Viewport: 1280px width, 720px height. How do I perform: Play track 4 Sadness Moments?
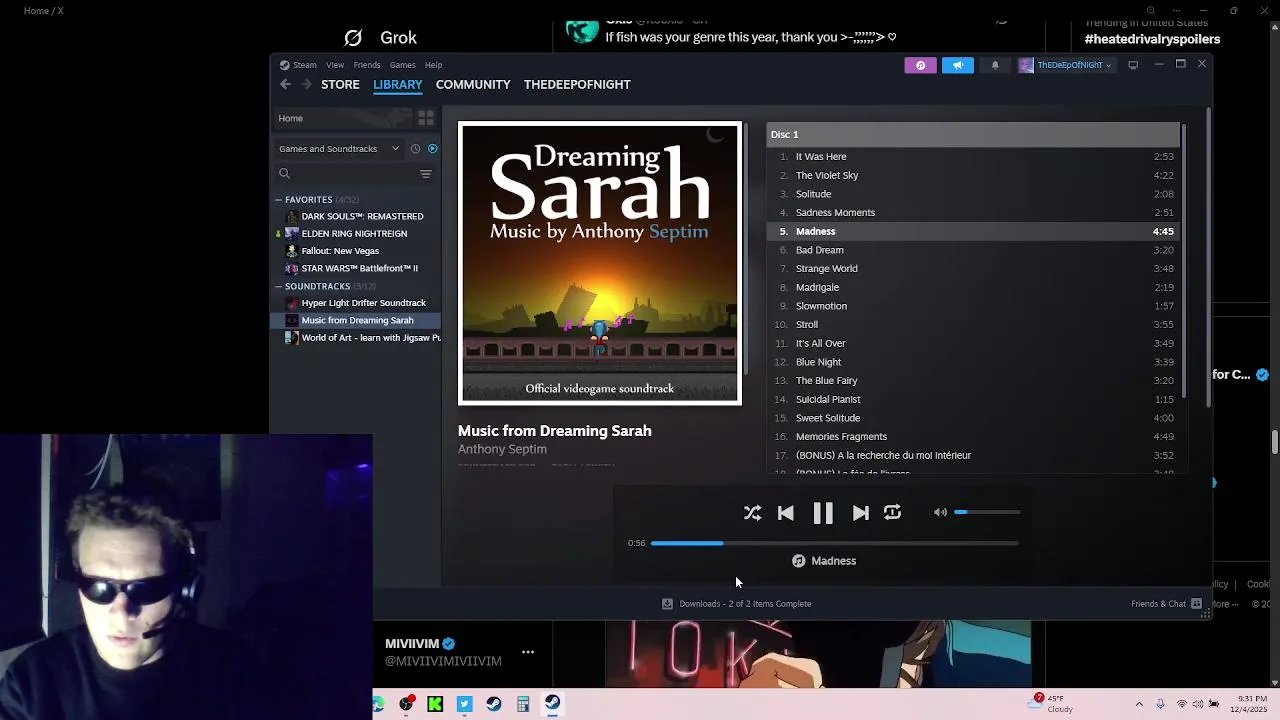[973, 213]
